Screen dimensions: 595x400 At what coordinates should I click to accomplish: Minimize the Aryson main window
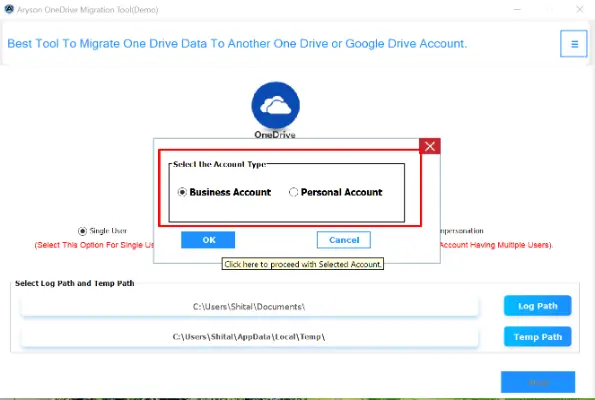pos(517,9)
